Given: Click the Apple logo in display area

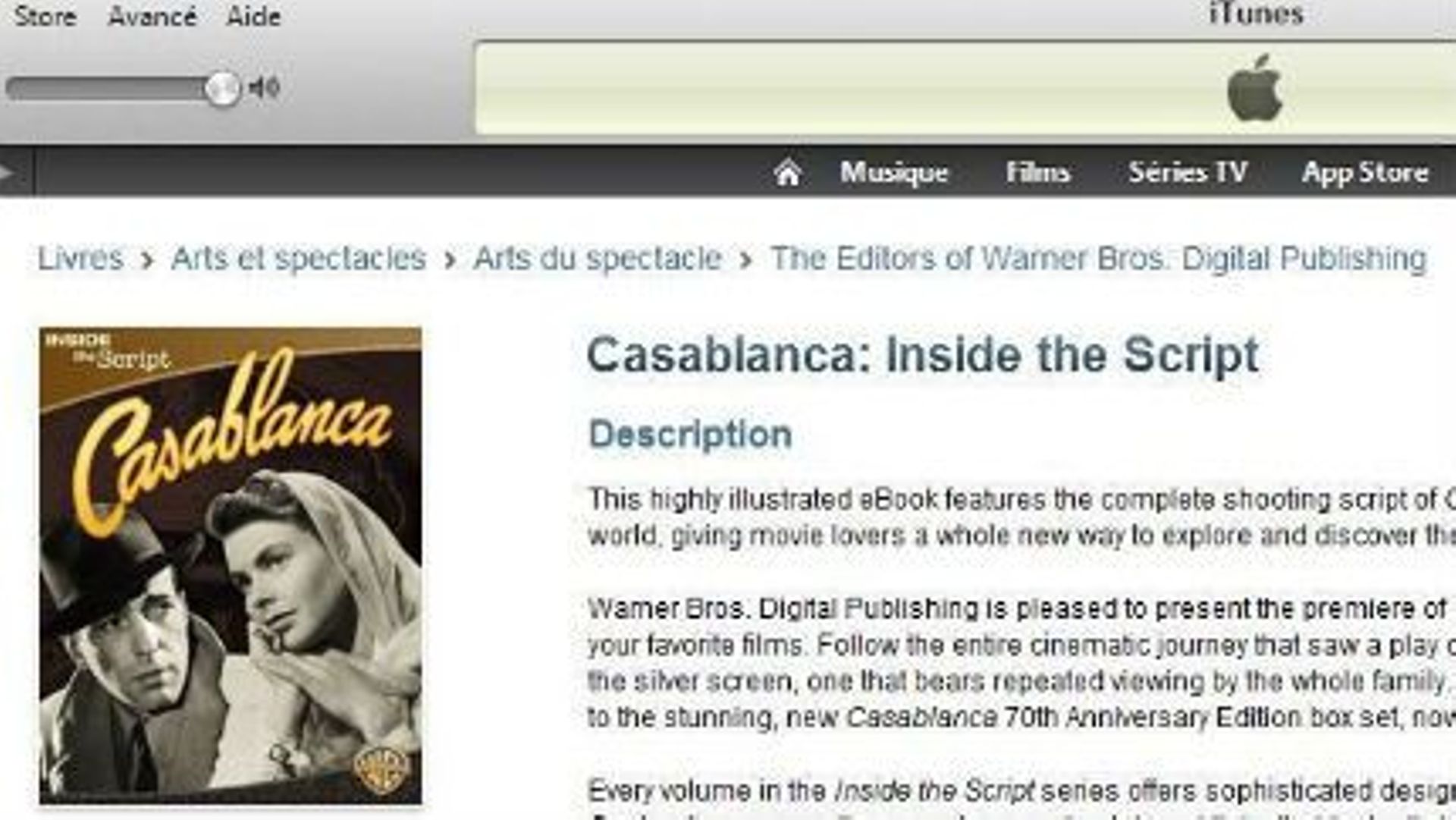Looking at the screenshot, I should (x=1255, y=87).
